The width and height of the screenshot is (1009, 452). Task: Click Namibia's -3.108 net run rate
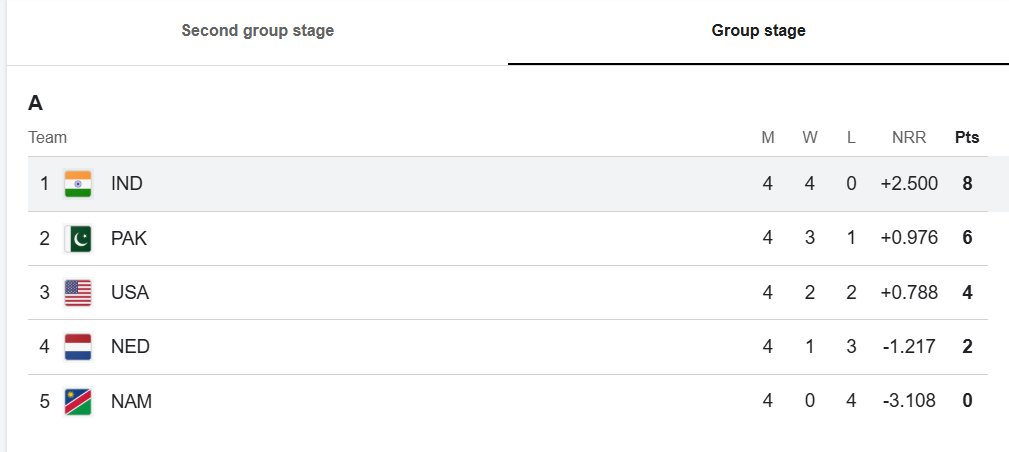pyautogui.click(x=909, y=402)
